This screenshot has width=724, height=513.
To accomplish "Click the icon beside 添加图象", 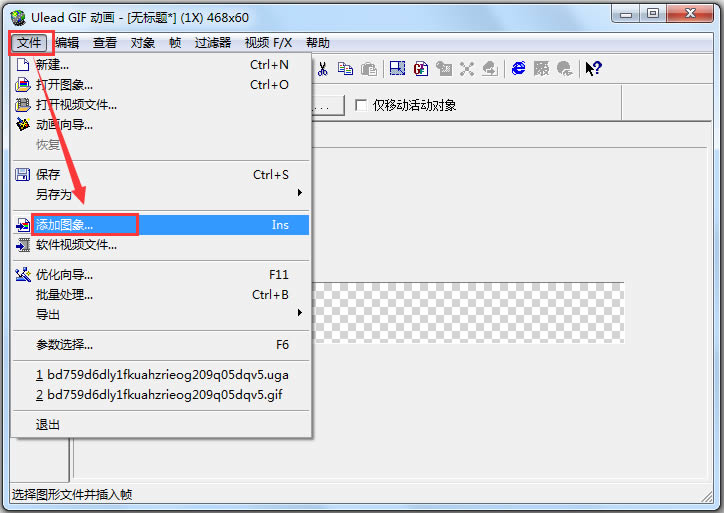I will coord(23,225).
